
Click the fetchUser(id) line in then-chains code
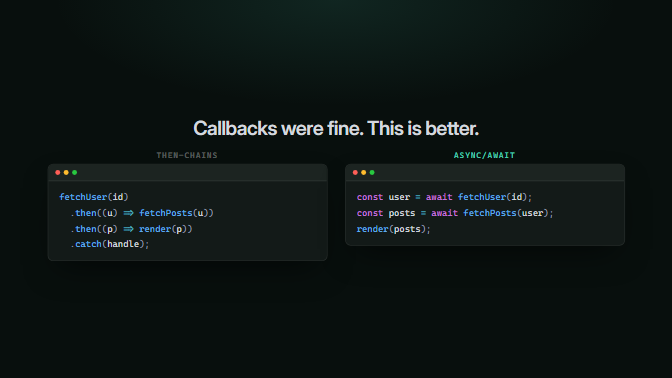(94, 197)
